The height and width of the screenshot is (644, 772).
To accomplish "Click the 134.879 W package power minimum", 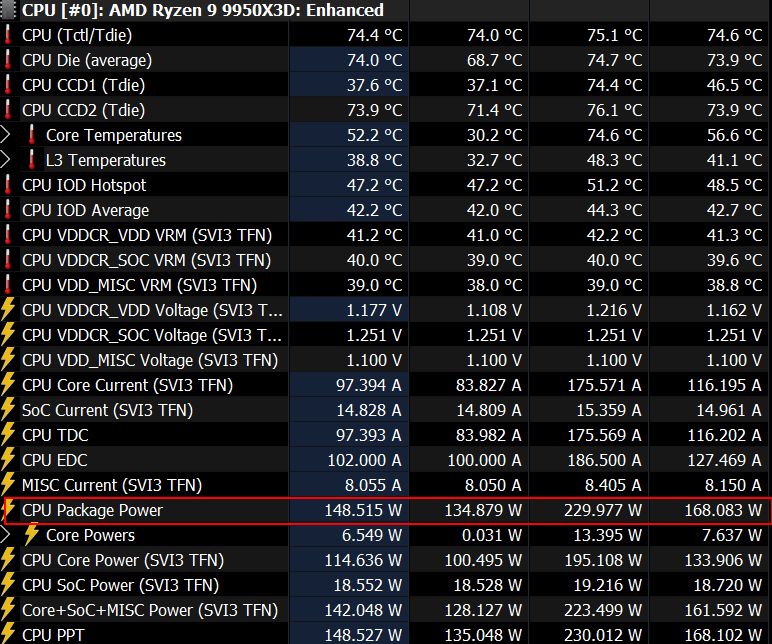I will [x=483, y=511].
